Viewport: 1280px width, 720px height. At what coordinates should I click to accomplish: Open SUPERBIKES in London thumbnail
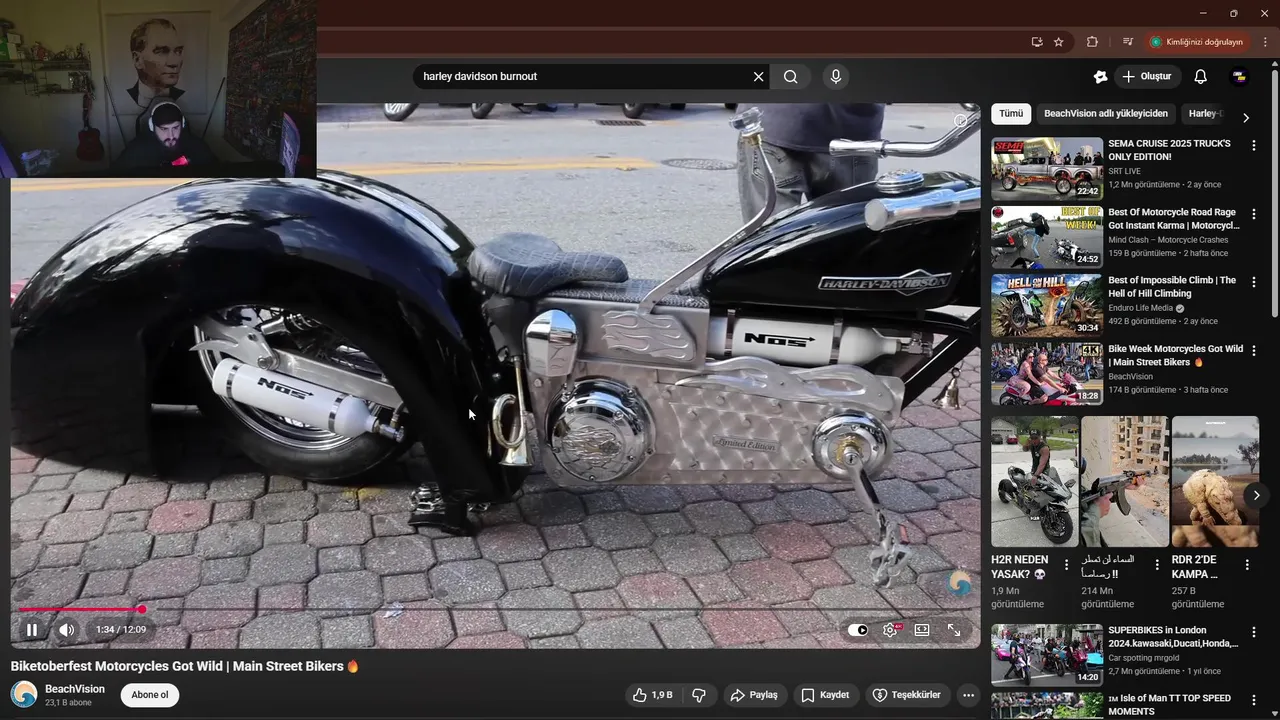[x=1047, y=655]
